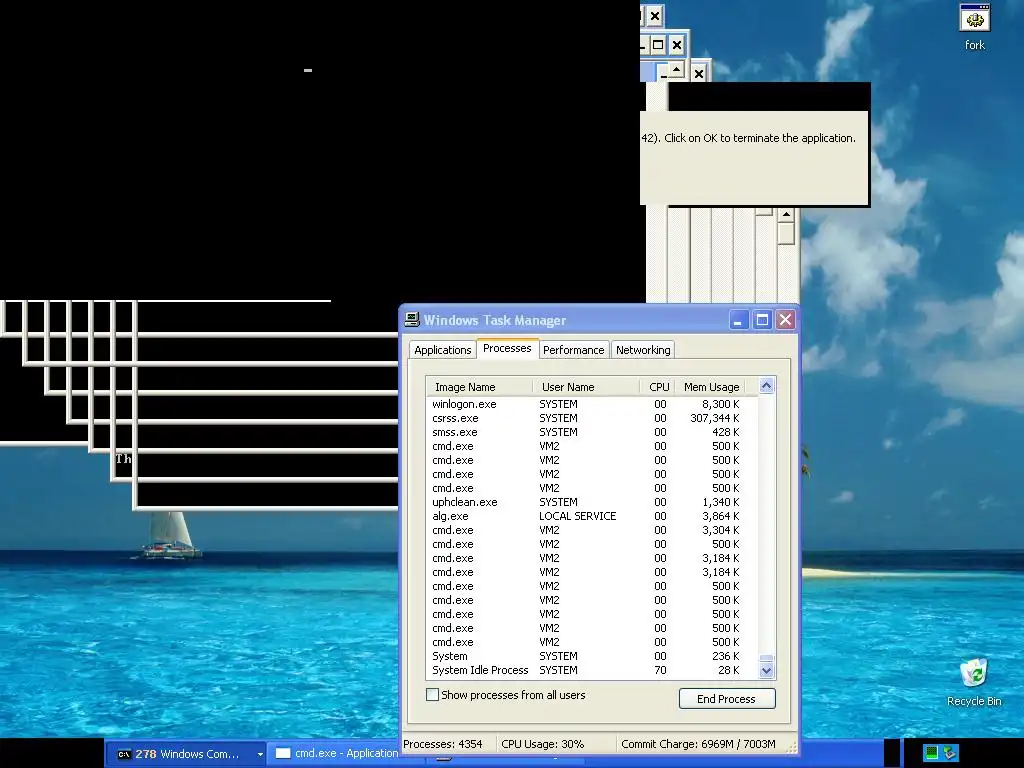
Task: Click the CPU Usage: 30% status entry
Action: coord(543,744)
